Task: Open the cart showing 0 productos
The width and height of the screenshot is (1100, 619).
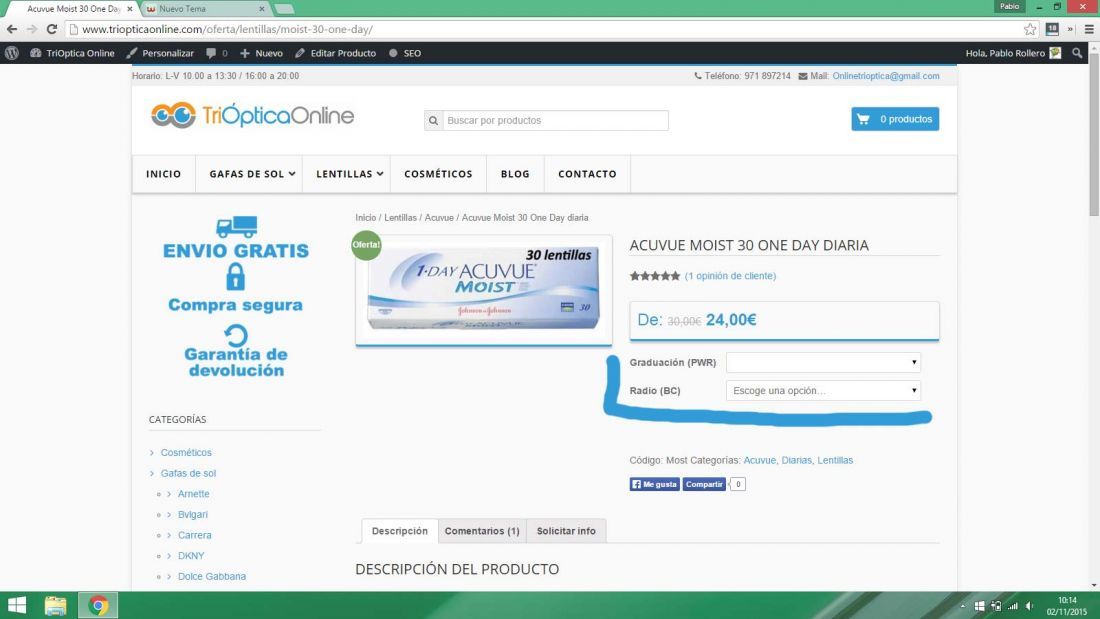Action: point(895,119)
